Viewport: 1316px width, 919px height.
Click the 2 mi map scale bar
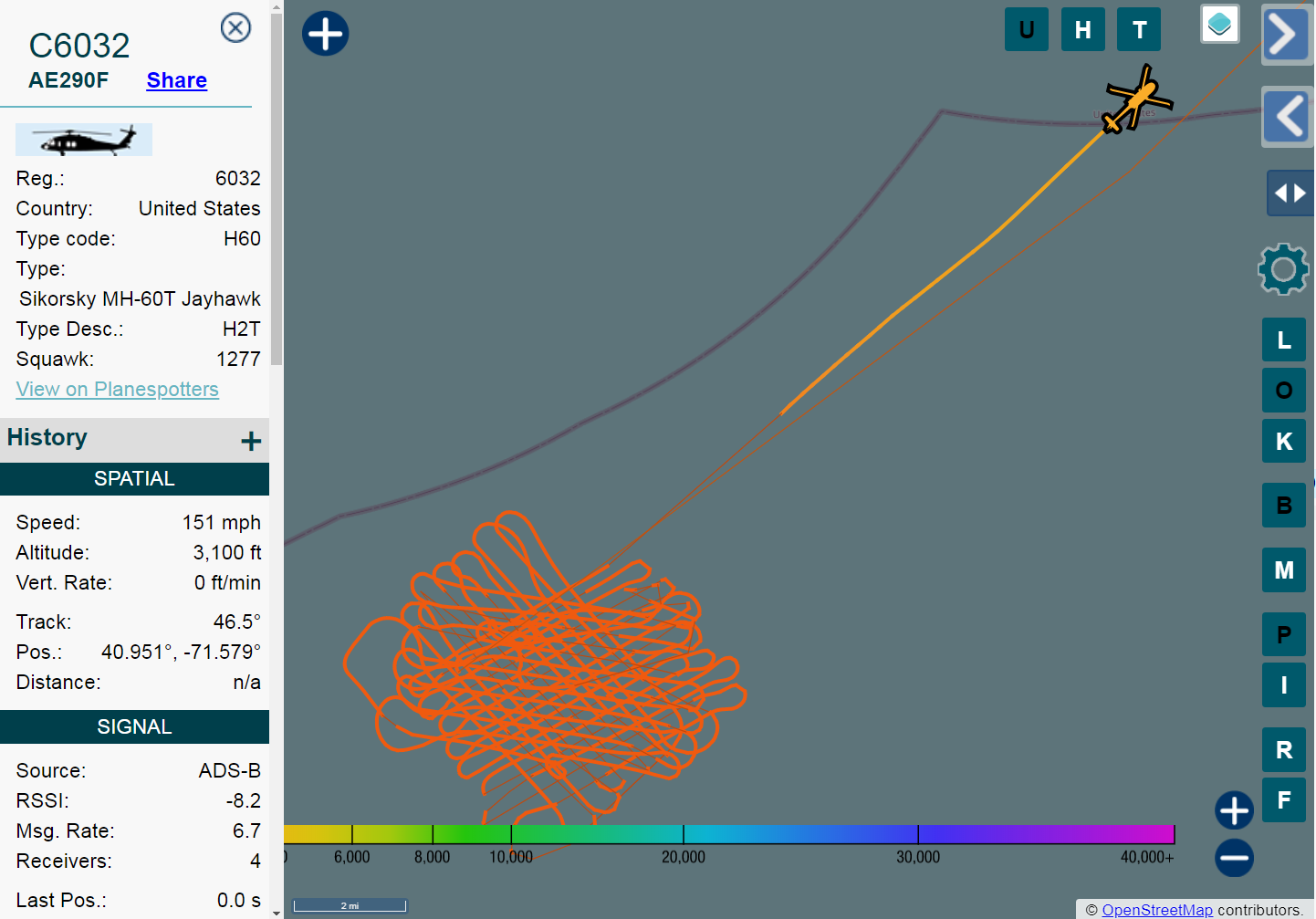point(350,905)
